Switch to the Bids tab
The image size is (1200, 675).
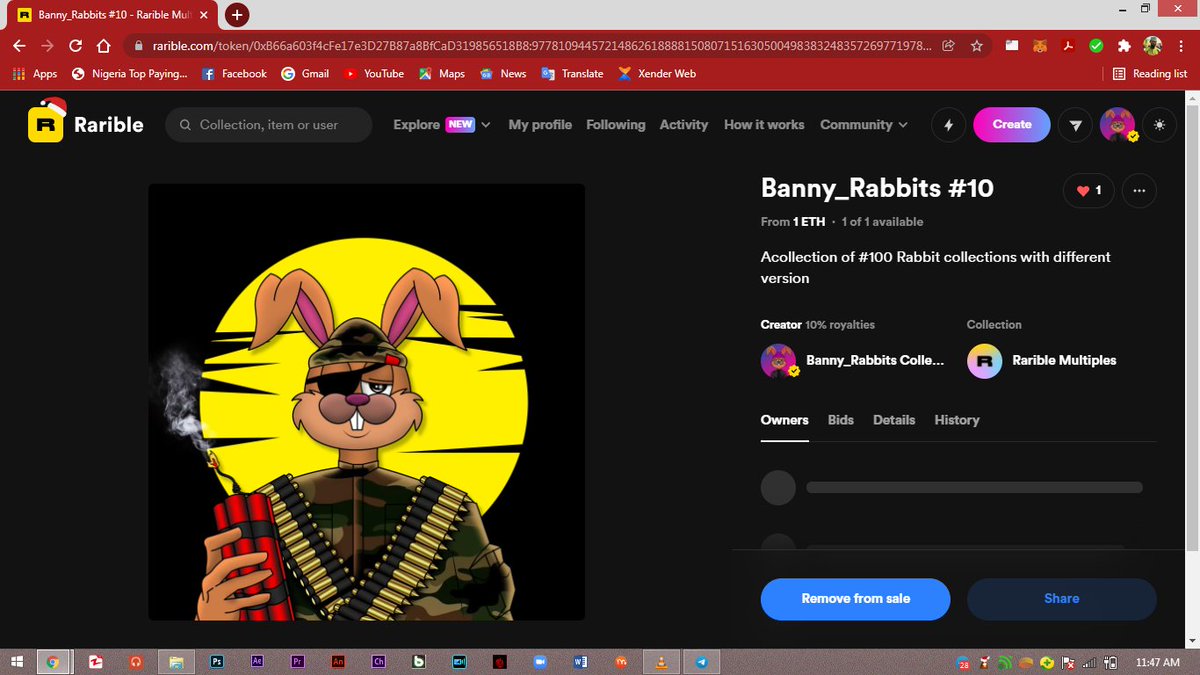841,420
